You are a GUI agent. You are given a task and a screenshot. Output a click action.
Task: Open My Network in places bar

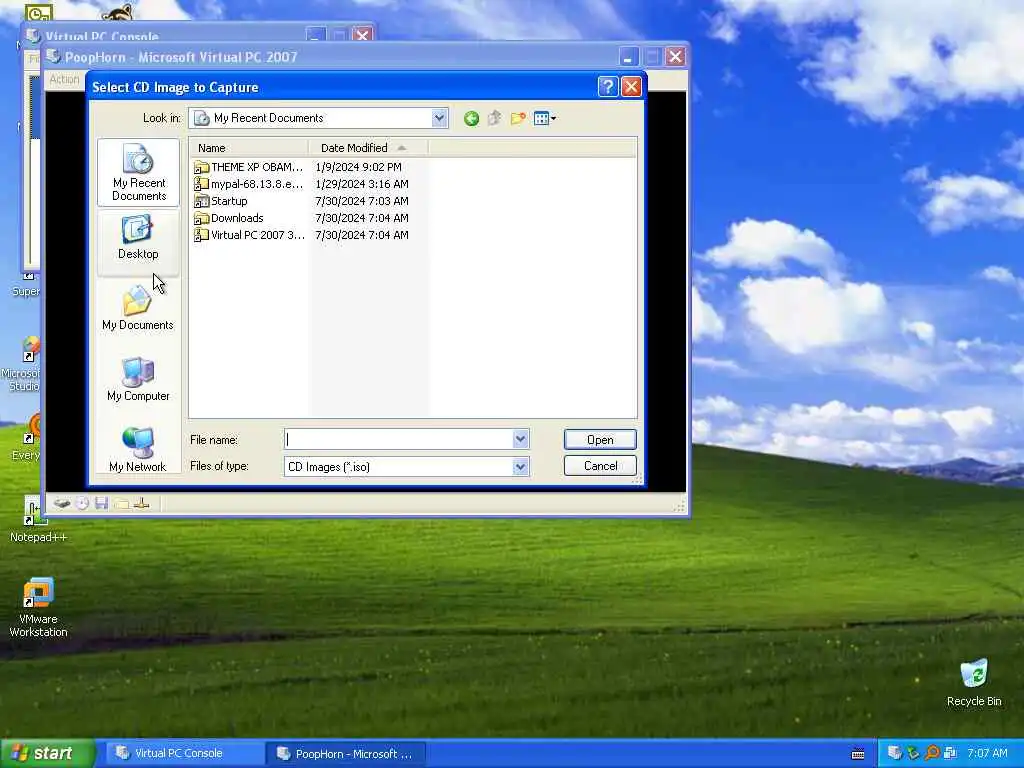[138, 450]
